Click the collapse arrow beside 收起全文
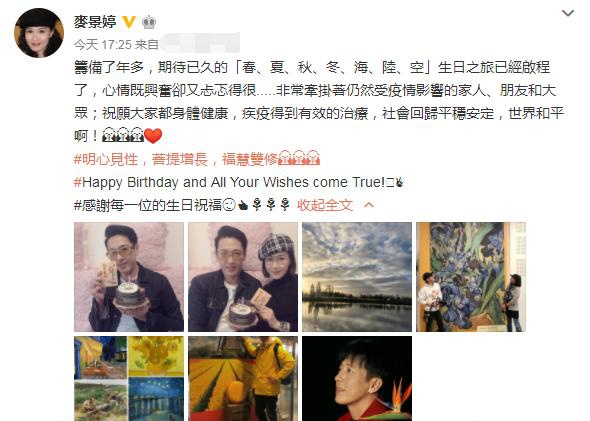590x421 pixels. click(x=369, y=205)
